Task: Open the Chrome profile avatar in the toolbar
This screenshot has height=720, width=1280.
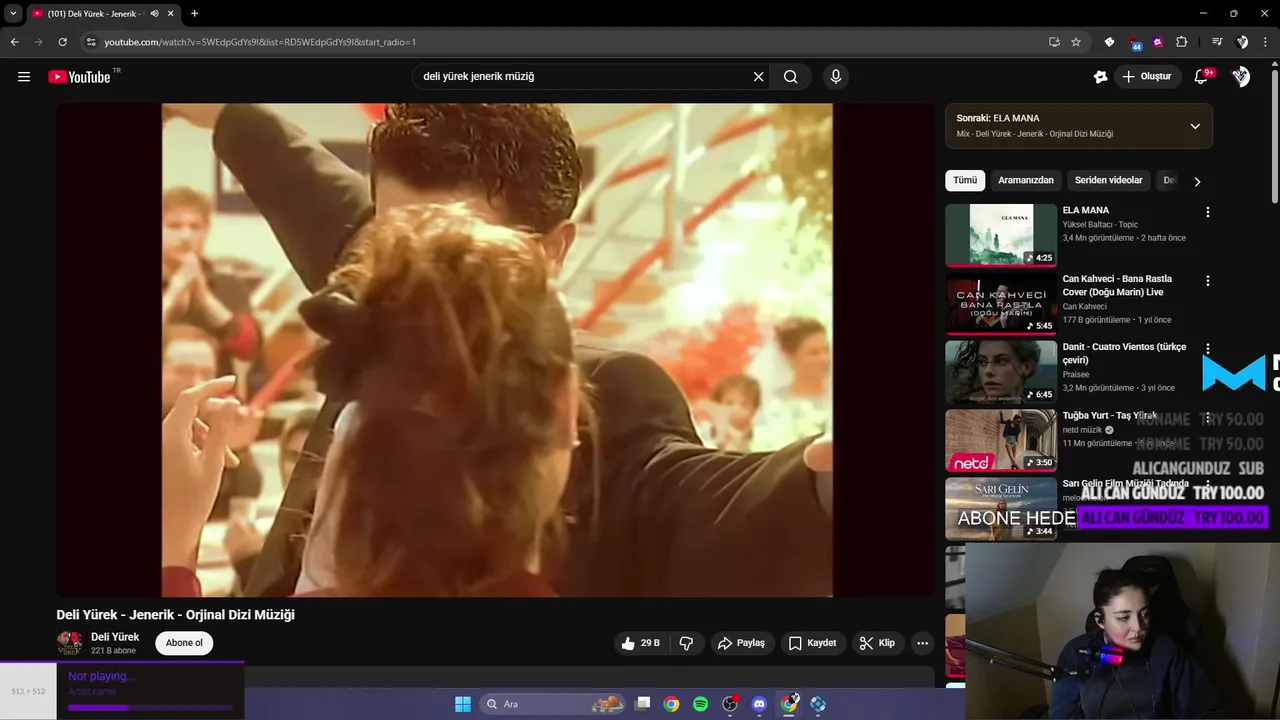Action: pyautogui.click(x=1242, y=42)
